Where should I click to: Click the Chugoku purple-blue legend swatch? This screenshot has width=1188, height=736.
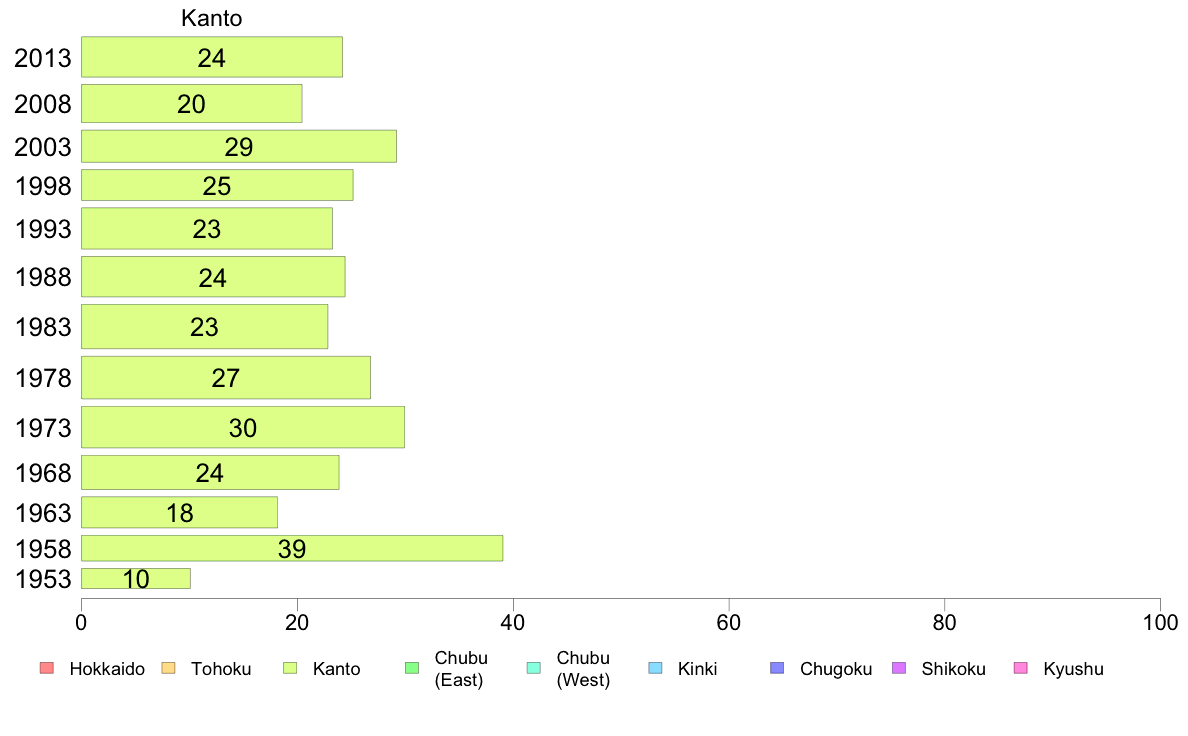(x=777, y=668)
